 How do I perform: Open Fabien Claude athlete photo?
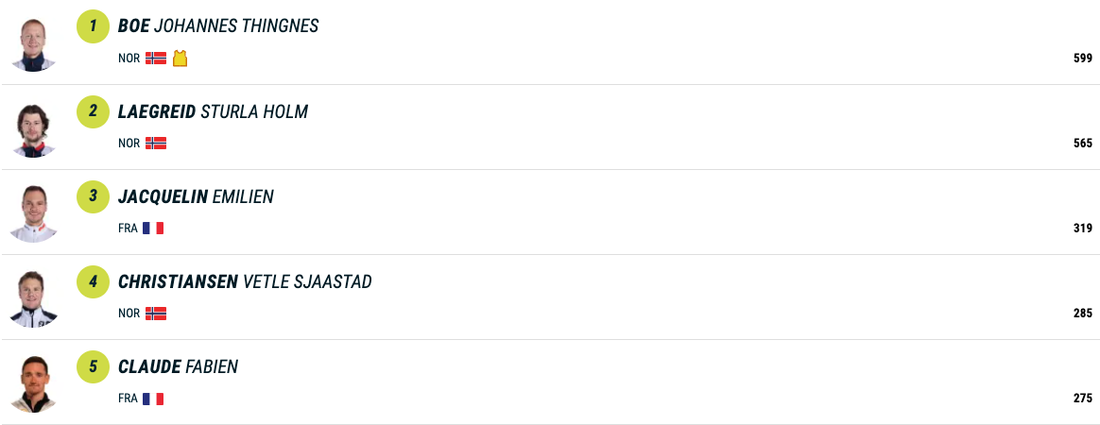pos(34,383)
